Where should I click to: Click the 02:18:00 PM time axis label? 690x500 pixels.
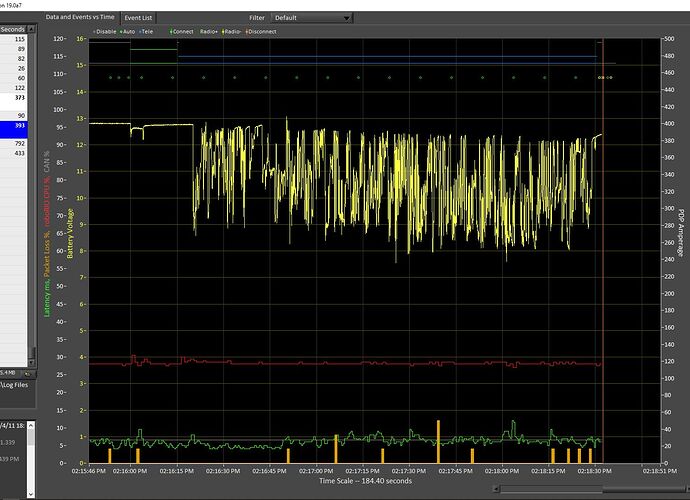(x=502, y=471)
